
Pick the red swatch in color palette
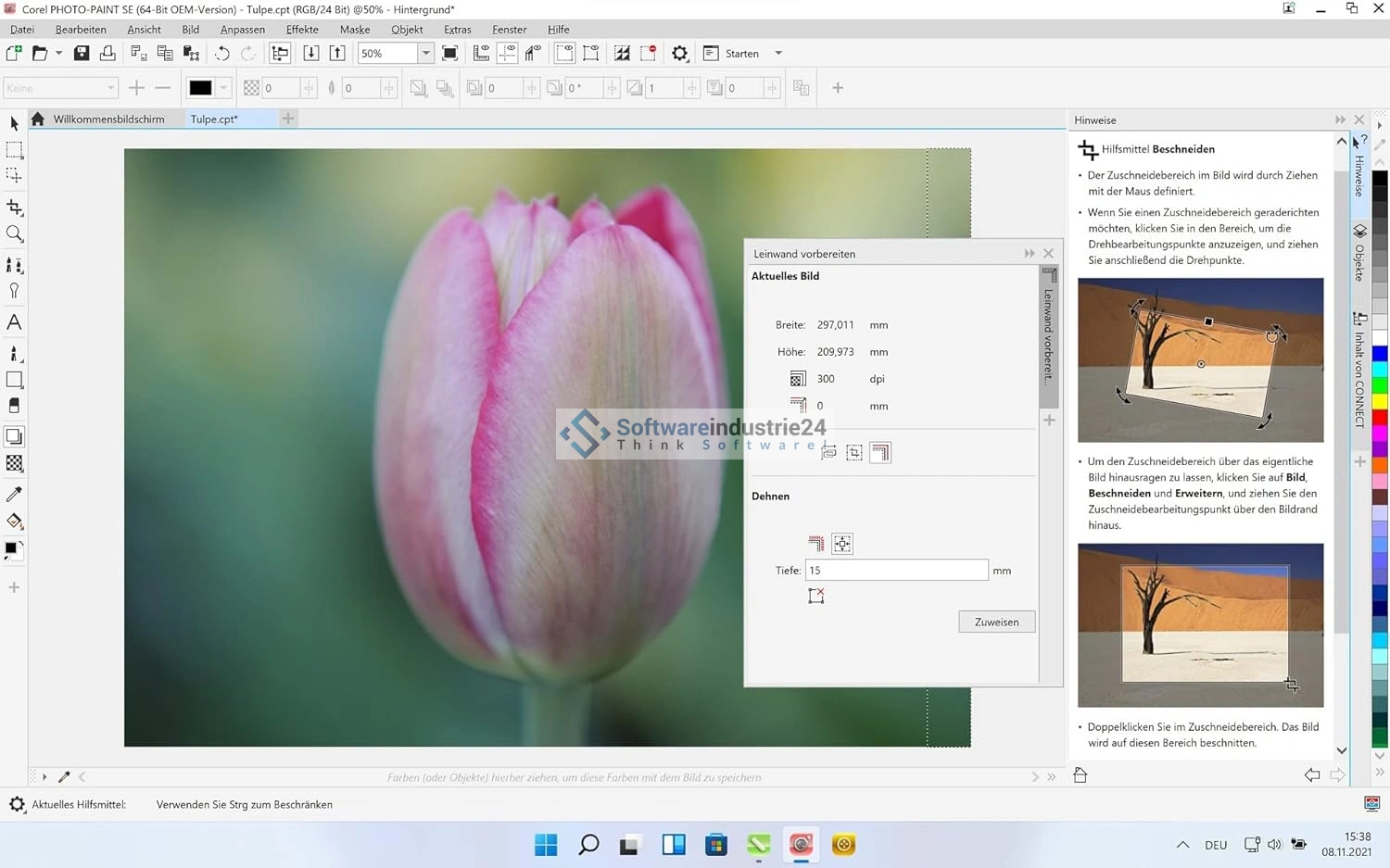point(1380,419)
